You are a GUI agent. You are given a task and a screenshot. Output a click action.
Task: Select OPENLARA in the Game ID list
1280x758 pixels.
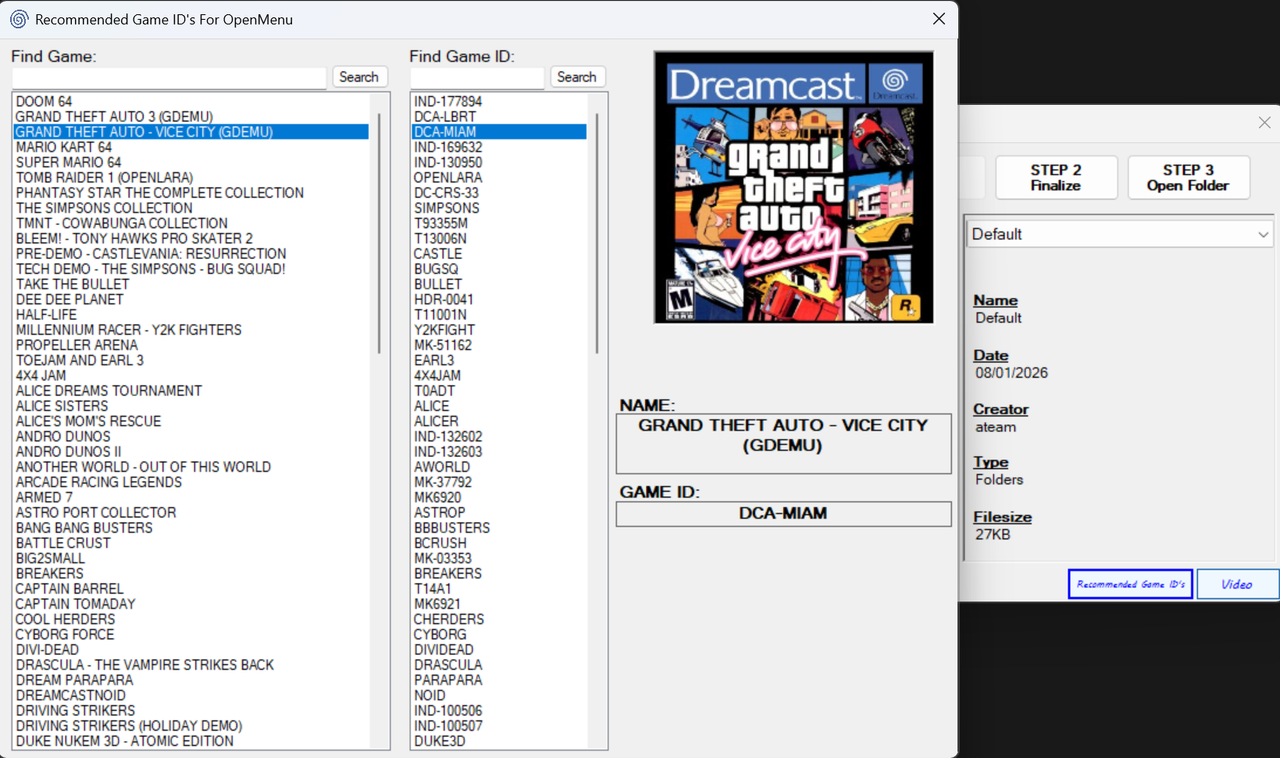pos(448,178)
